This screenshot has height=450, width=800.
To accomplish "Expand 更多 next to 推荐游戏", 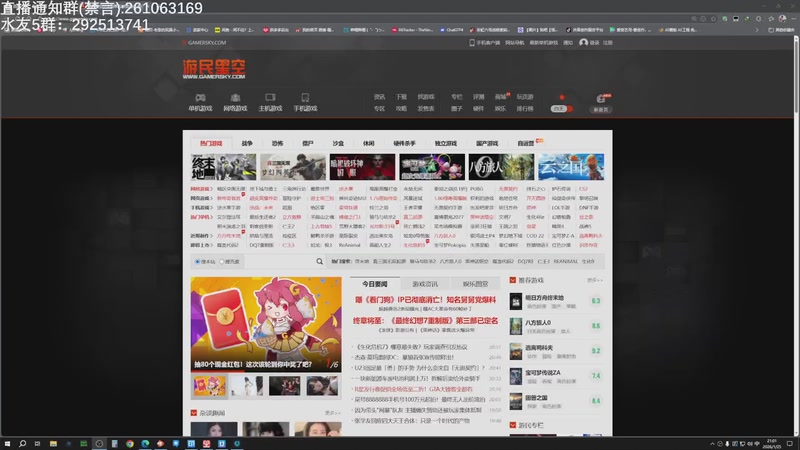I will pyautogui.click(x=595, y=280).
